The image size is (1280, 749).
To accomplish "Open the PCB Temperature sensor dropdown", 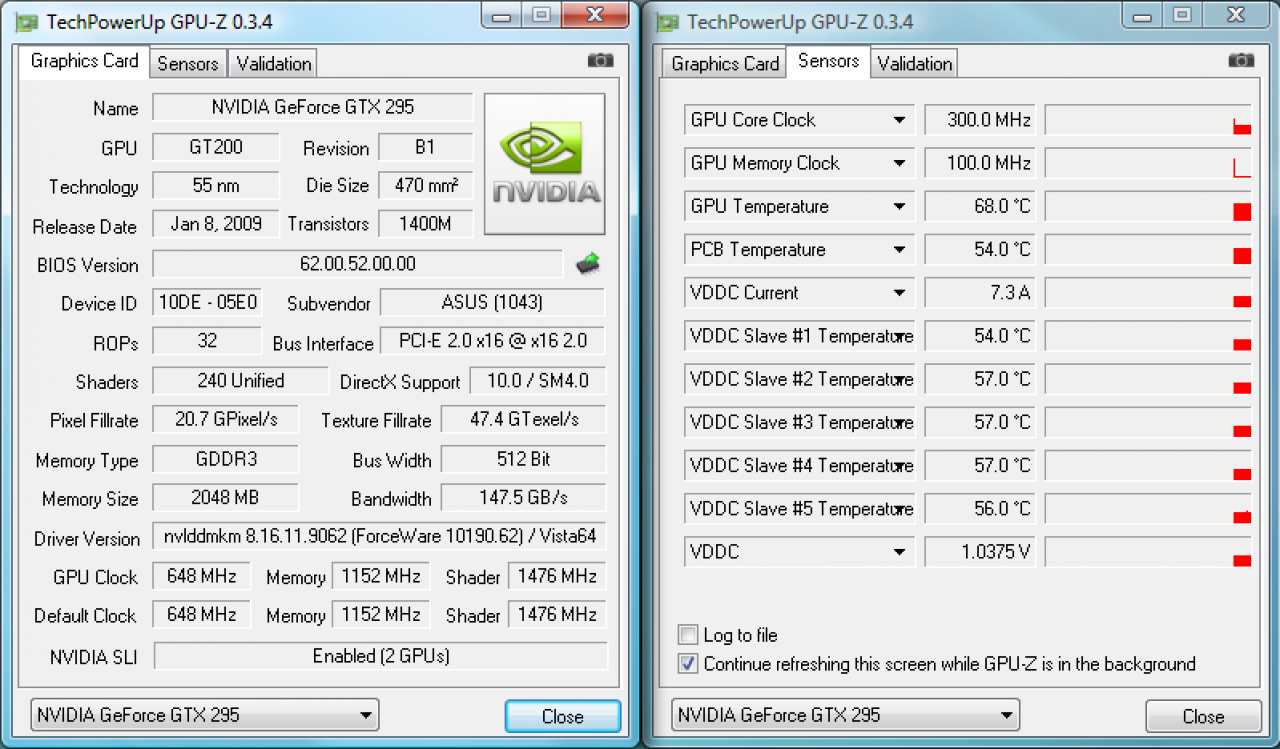I will point(899,249).
